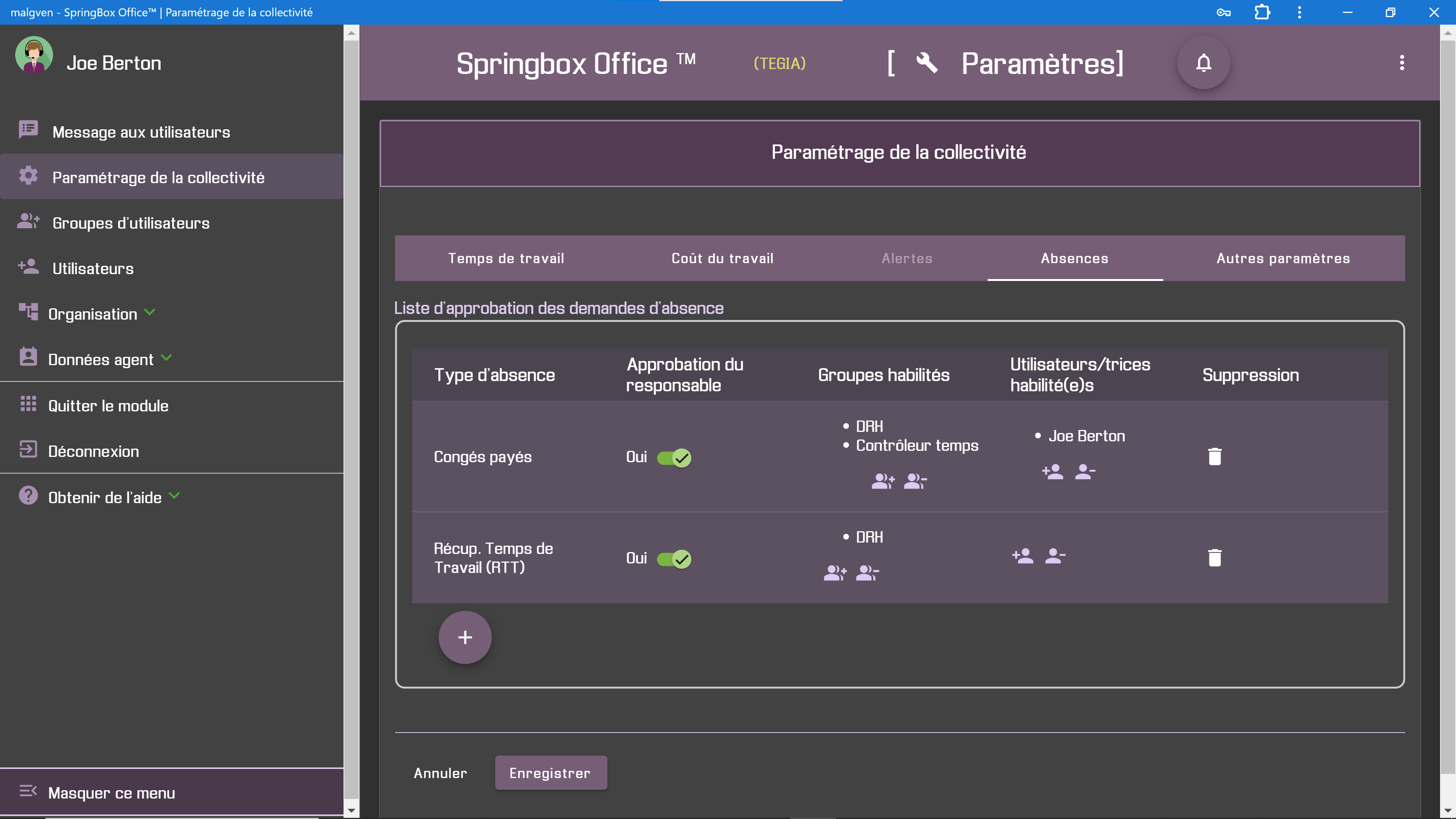Click the Quitter le module grid icon

(x=28, y=403)
